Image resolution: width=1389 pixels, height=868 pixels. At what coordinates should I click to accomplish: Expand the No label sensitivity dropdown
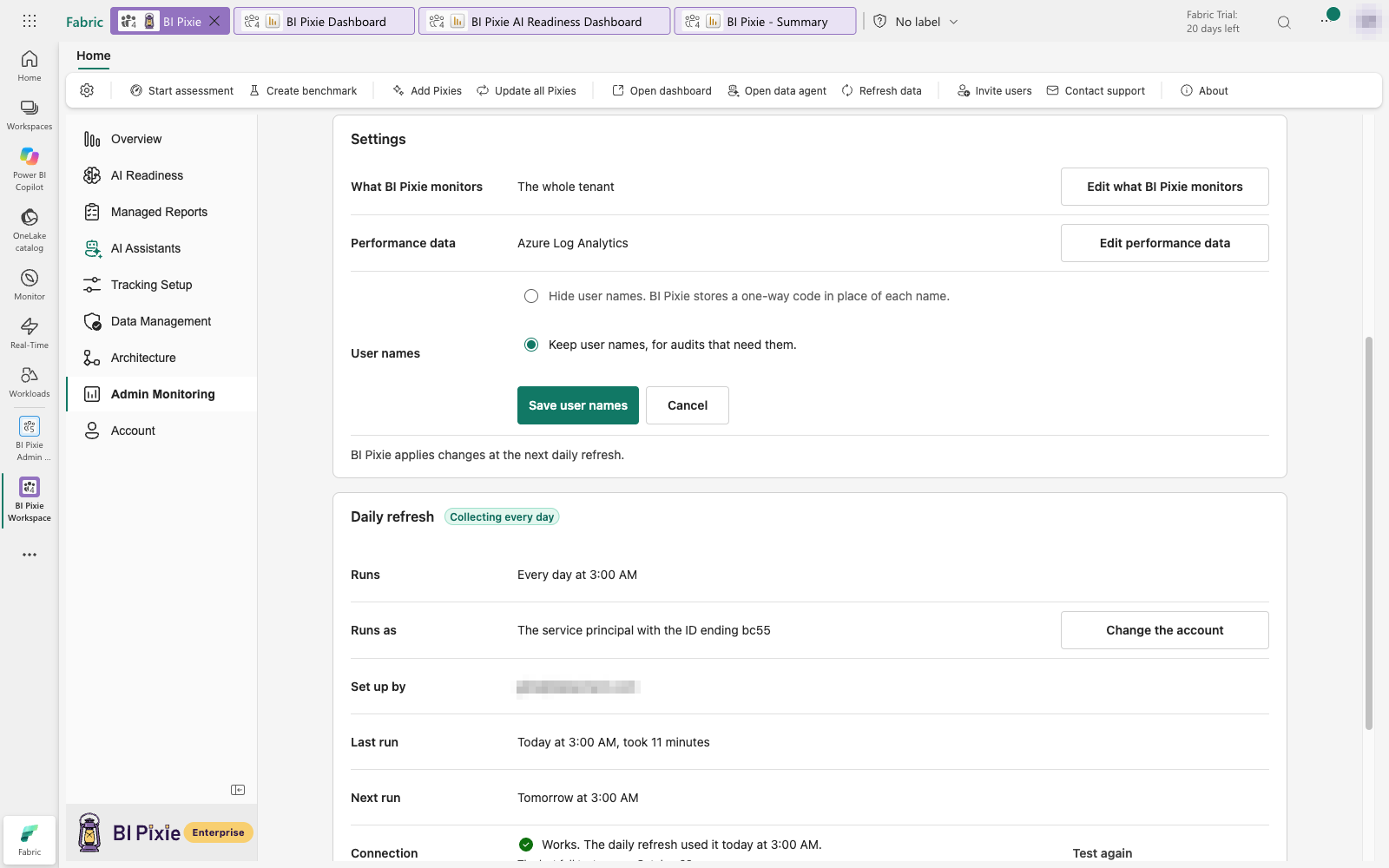(x=916, y=22)
